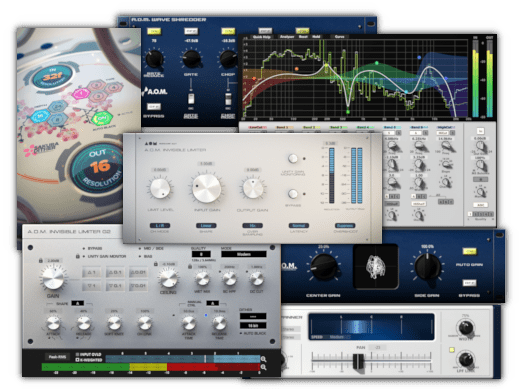Image resolution: width=519 pixels, height=389 pixels.
Task: Click the Width knob on the panner
Action: pos(465,327)
